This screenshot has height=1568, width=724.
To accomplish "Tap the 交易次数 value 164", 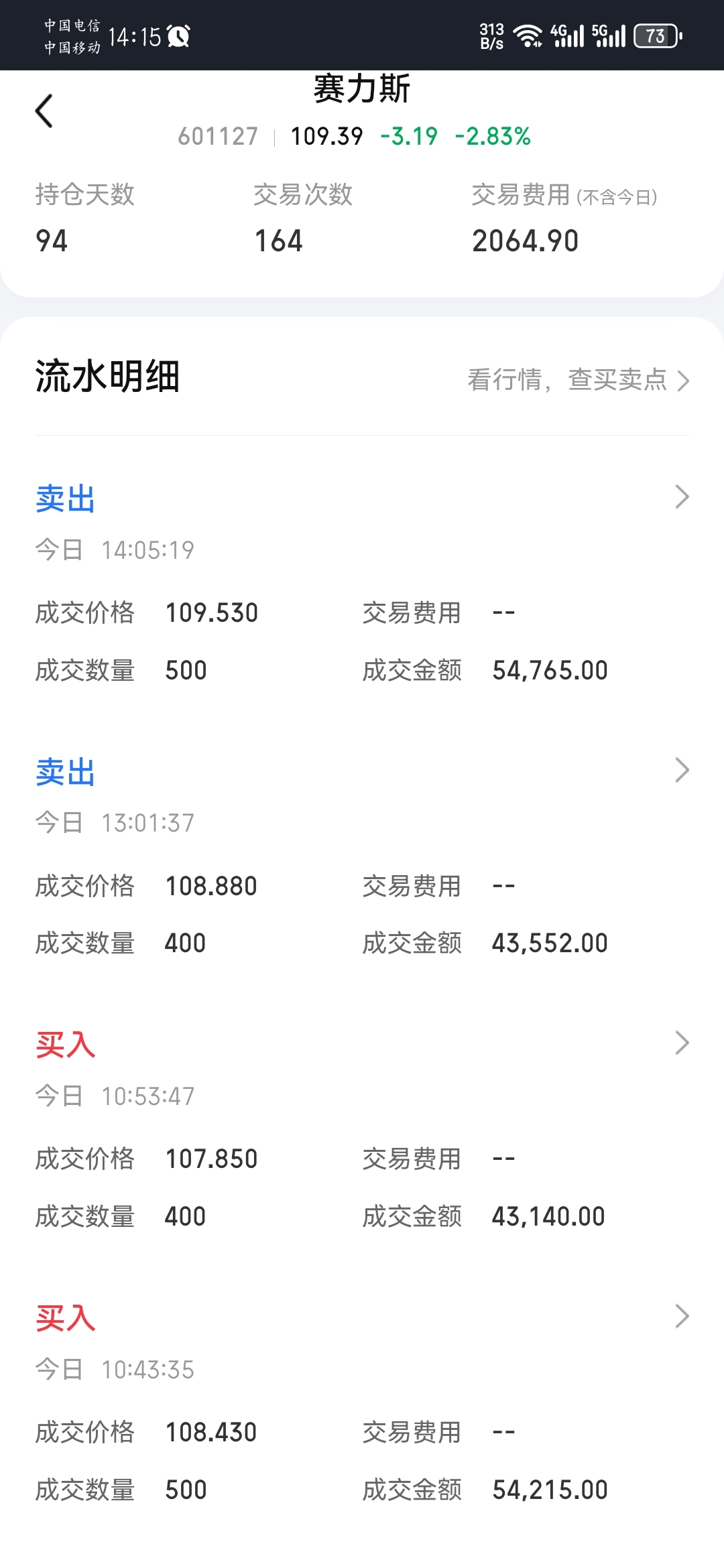I will tap(279, 241).
